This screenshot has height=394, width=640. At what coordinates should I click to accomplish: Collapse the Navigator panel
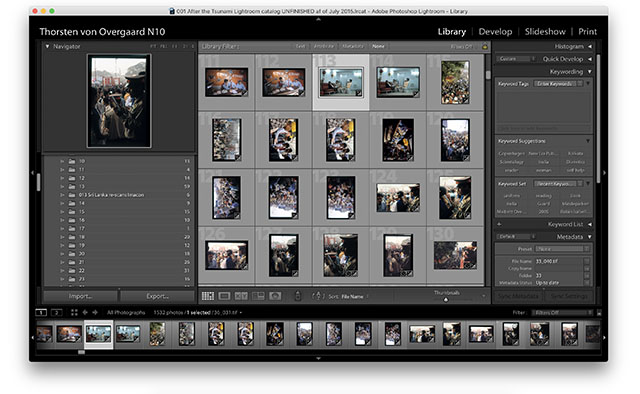tap(47, 47)
